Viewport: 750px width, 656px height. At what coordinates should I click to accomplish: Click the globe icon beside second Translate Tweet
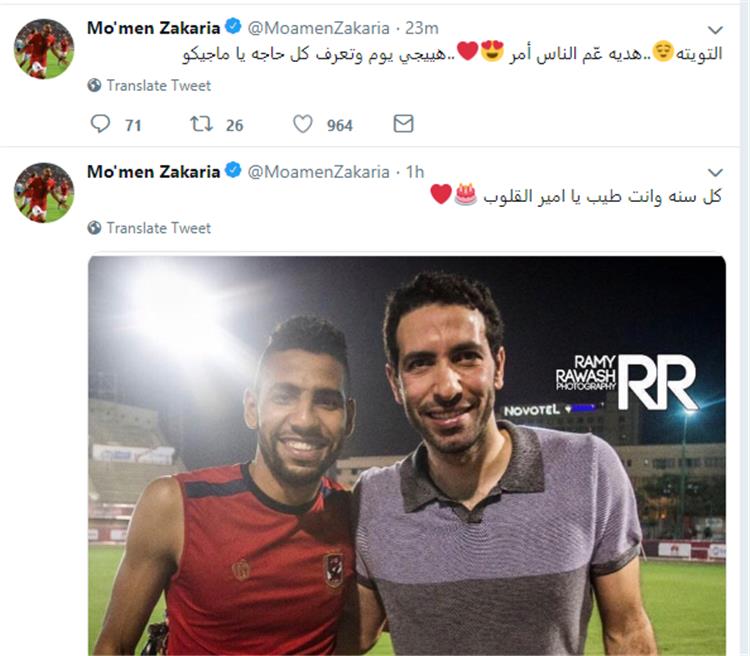coord(94,228)
